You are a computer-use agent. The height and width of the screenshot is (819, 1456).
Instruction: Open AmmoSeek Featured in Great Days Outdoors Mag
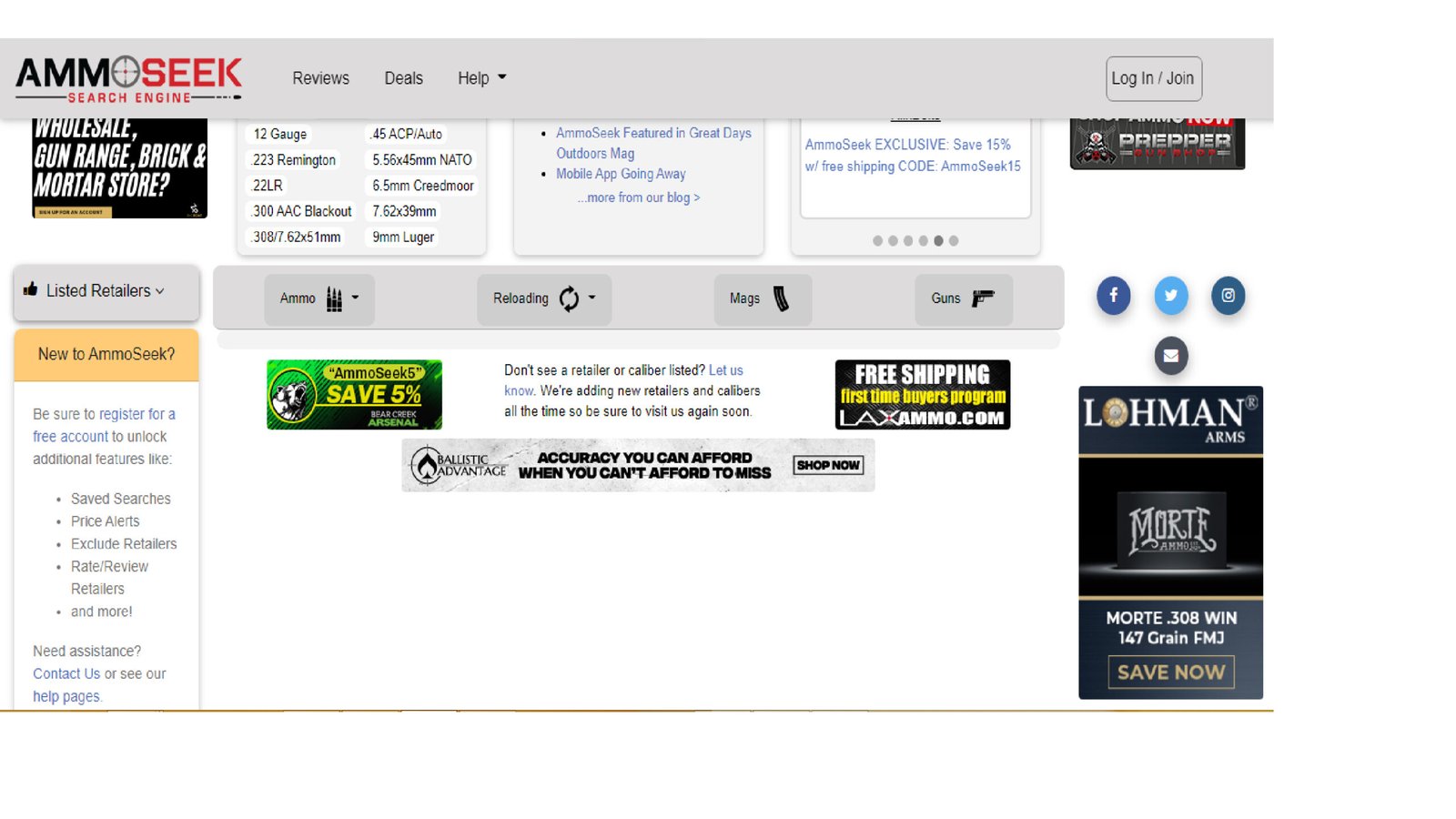[653, 143]
